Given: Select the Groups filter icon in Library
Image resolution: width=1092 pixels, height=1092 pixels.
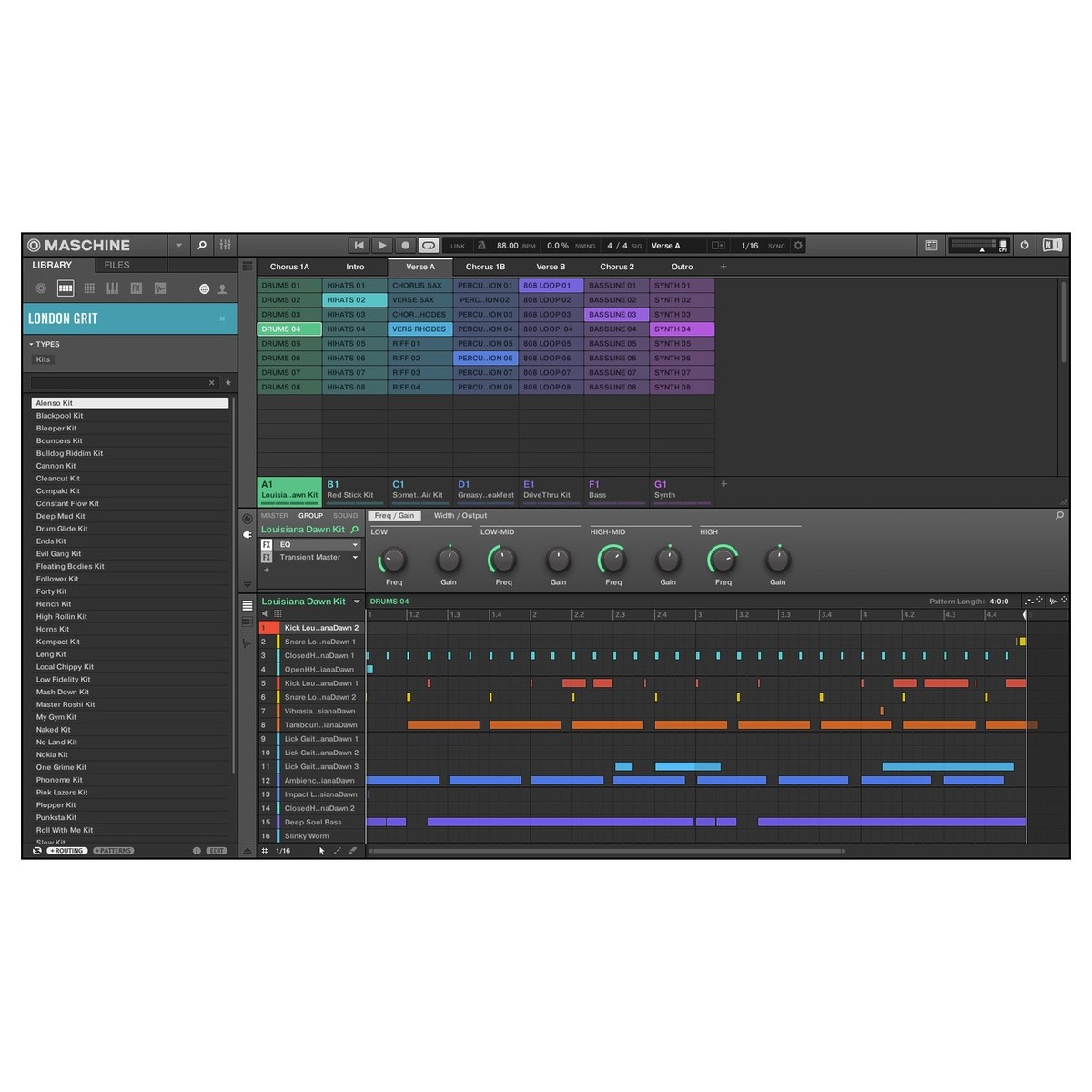Looking at the screenshot, I should pos(66,288).
